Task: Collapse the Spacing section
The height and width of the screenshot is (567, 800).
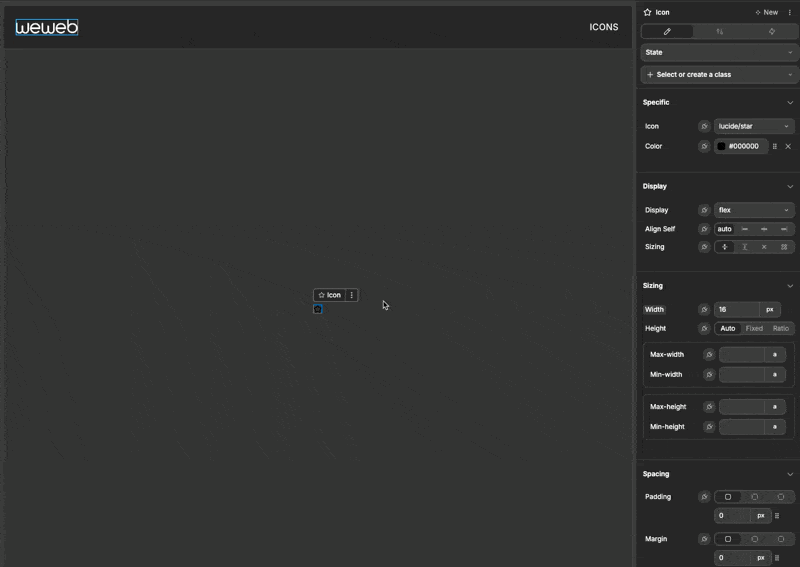Action: pos(789,475)
